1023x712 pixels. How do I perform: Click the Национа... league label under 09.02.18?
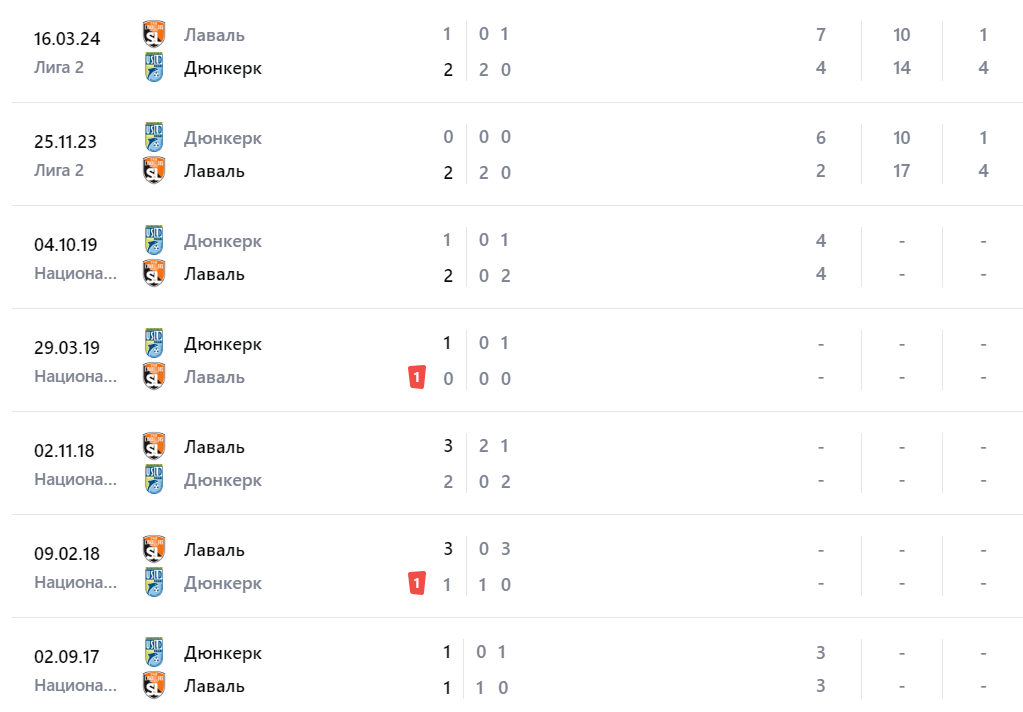[75, 582]
